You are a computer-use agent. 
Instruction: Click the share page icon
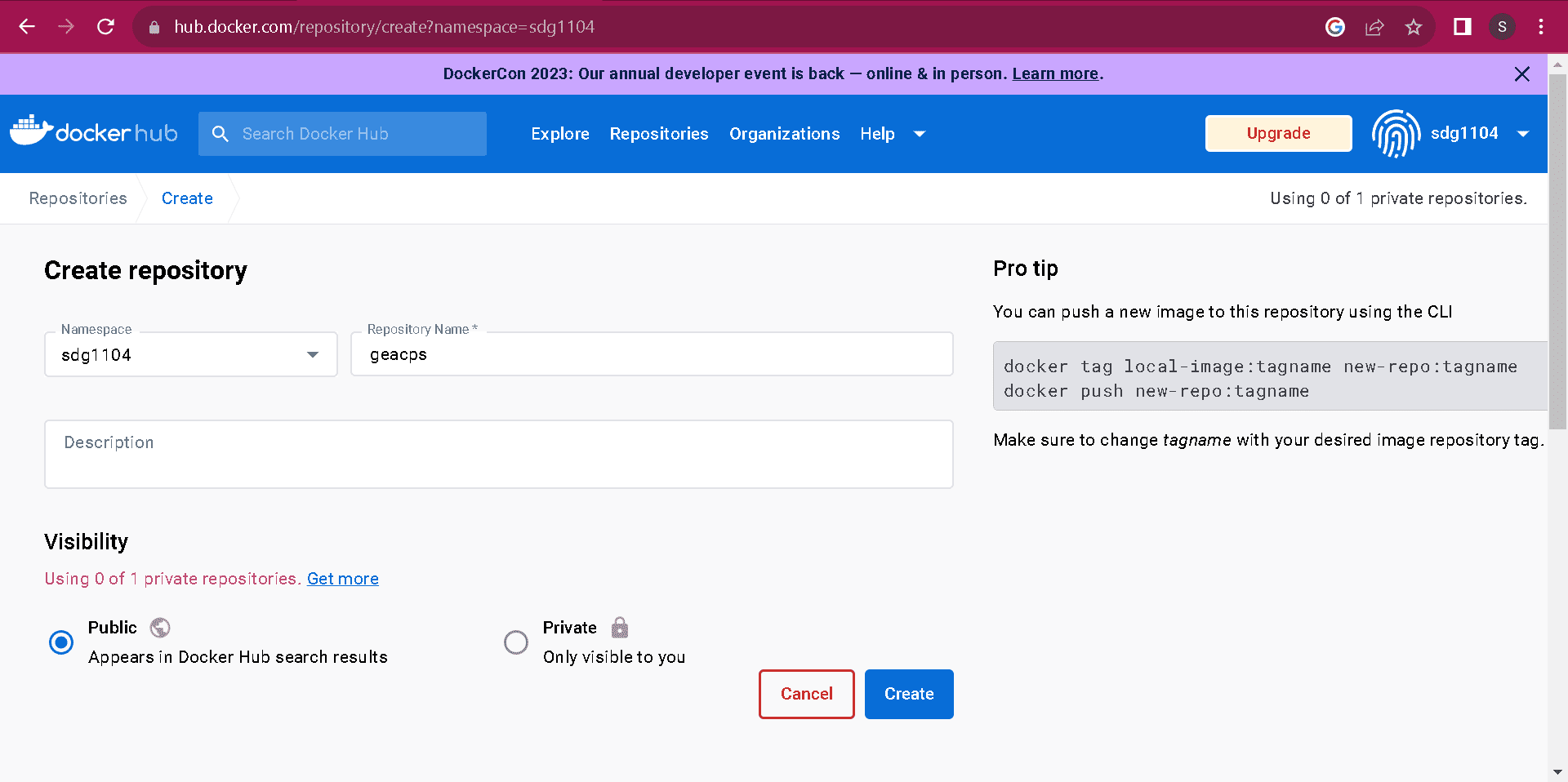click(x=1374, y=27)
